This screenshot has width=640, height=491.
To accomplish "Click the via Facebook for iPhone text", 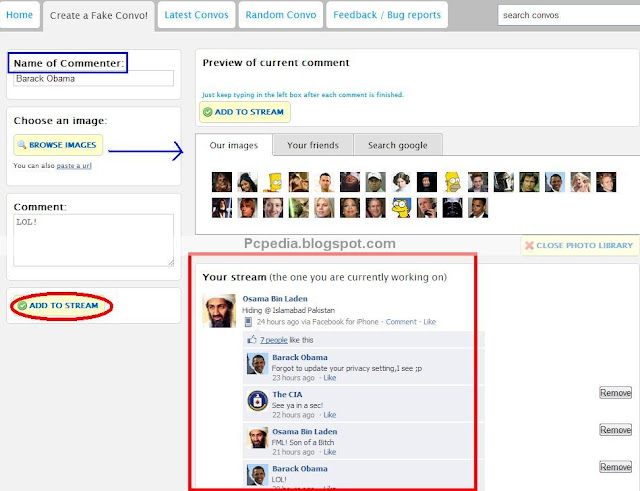I will [340, 322].
